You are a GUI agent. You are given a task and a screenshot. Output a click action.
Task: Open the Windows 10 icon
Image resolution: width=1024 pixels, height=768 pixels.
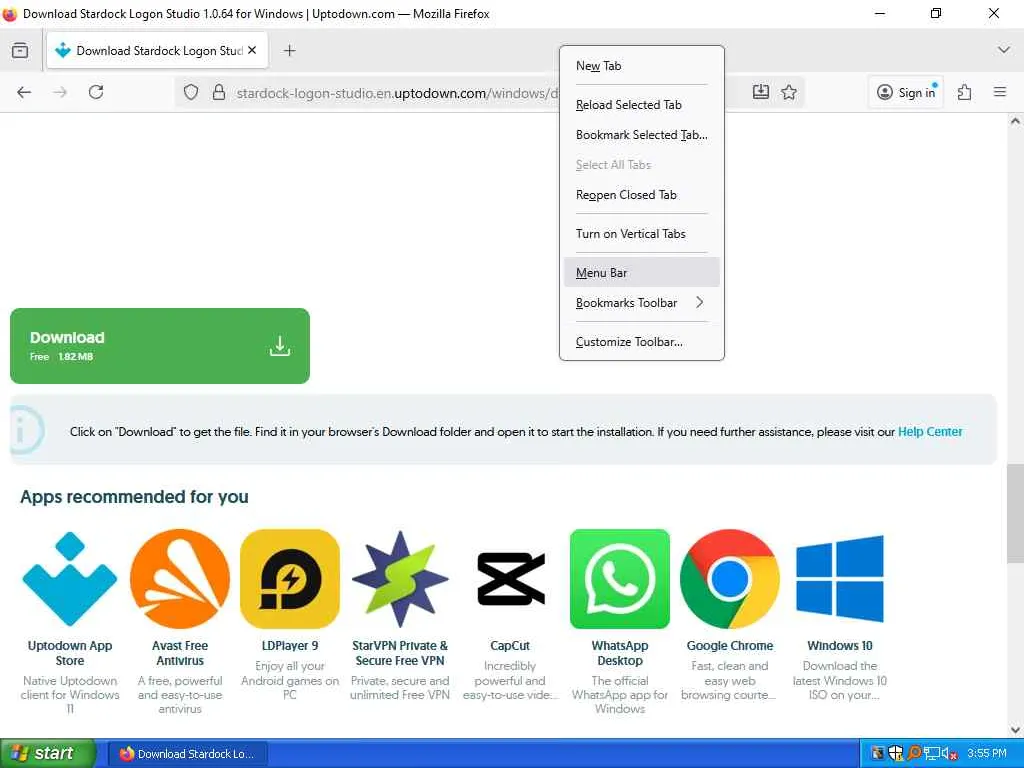pyautogui.click(x=840, y=579)
